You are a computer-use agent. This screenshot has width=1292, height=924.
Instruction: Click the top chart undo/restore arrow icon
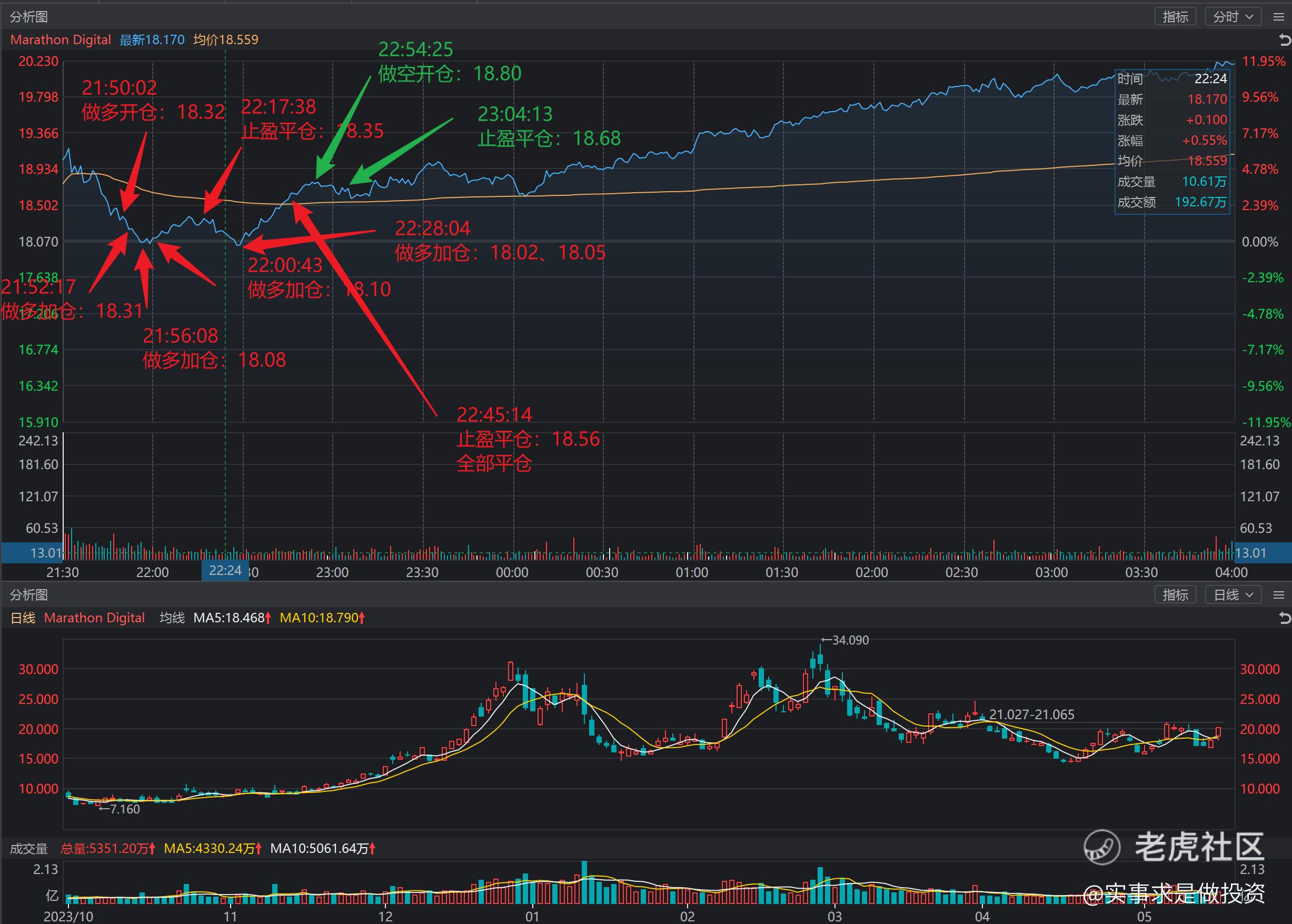click(1285, 40)
